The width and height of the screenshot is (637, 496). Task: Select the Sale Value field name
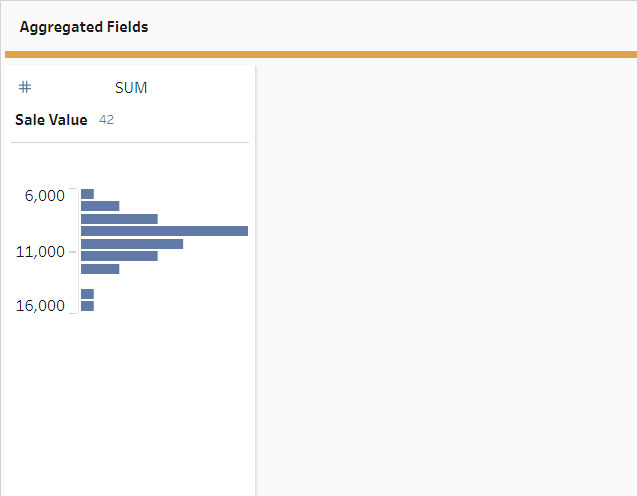click(x=51, y=120)
